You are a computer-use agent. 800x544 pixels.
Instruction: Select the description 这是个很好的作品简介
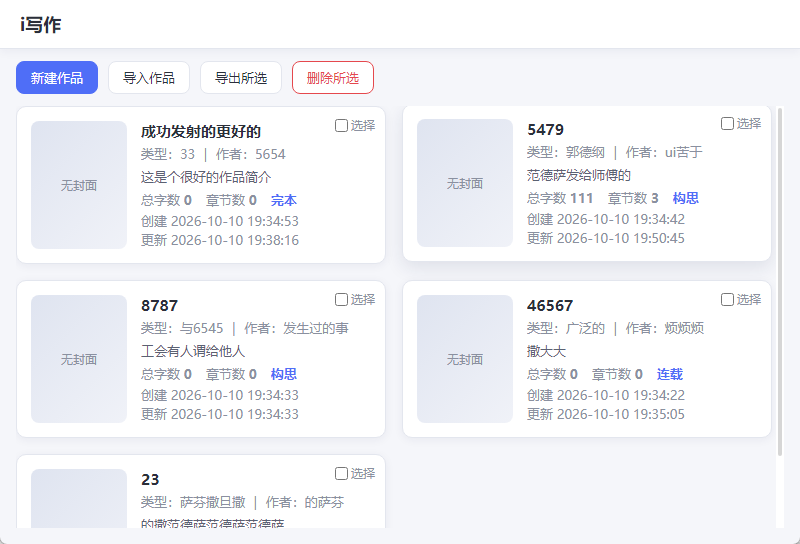206,177
